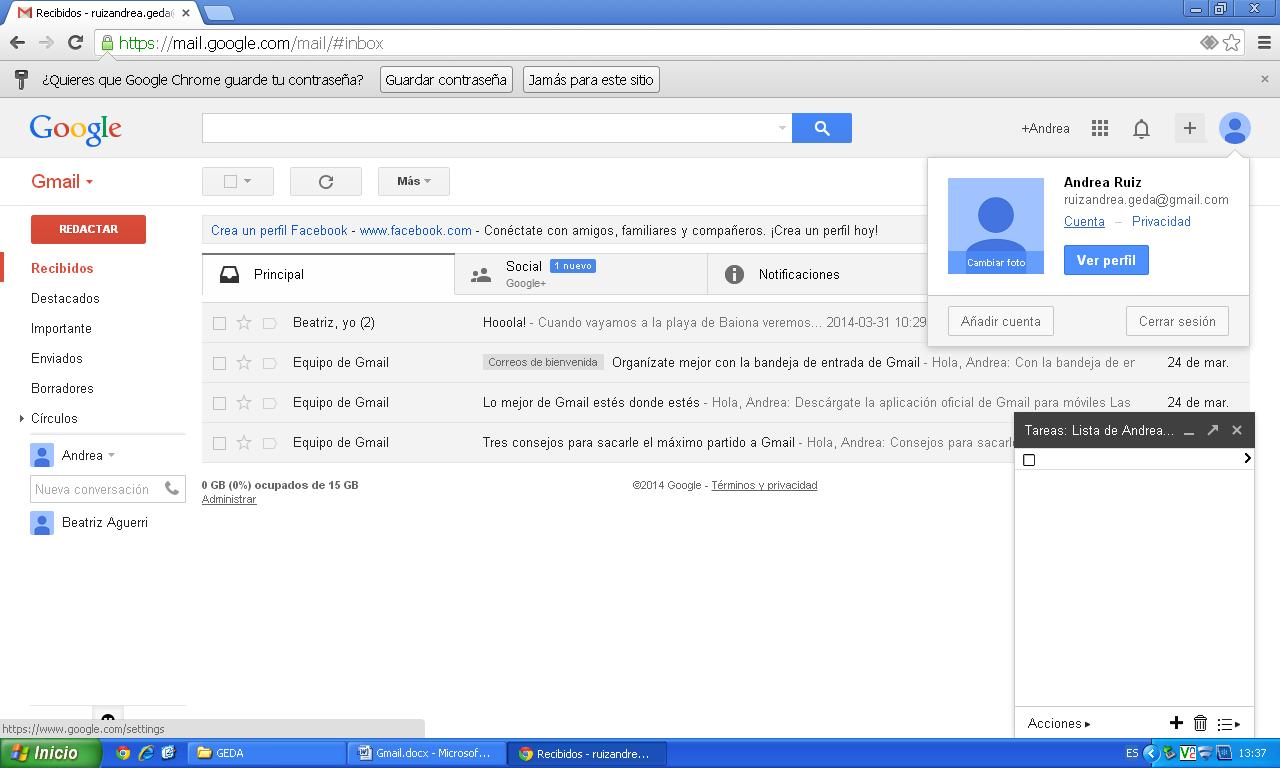Click the Google search input field
Viewport: 1280px width, 768px height.
[x=490, y=128]
